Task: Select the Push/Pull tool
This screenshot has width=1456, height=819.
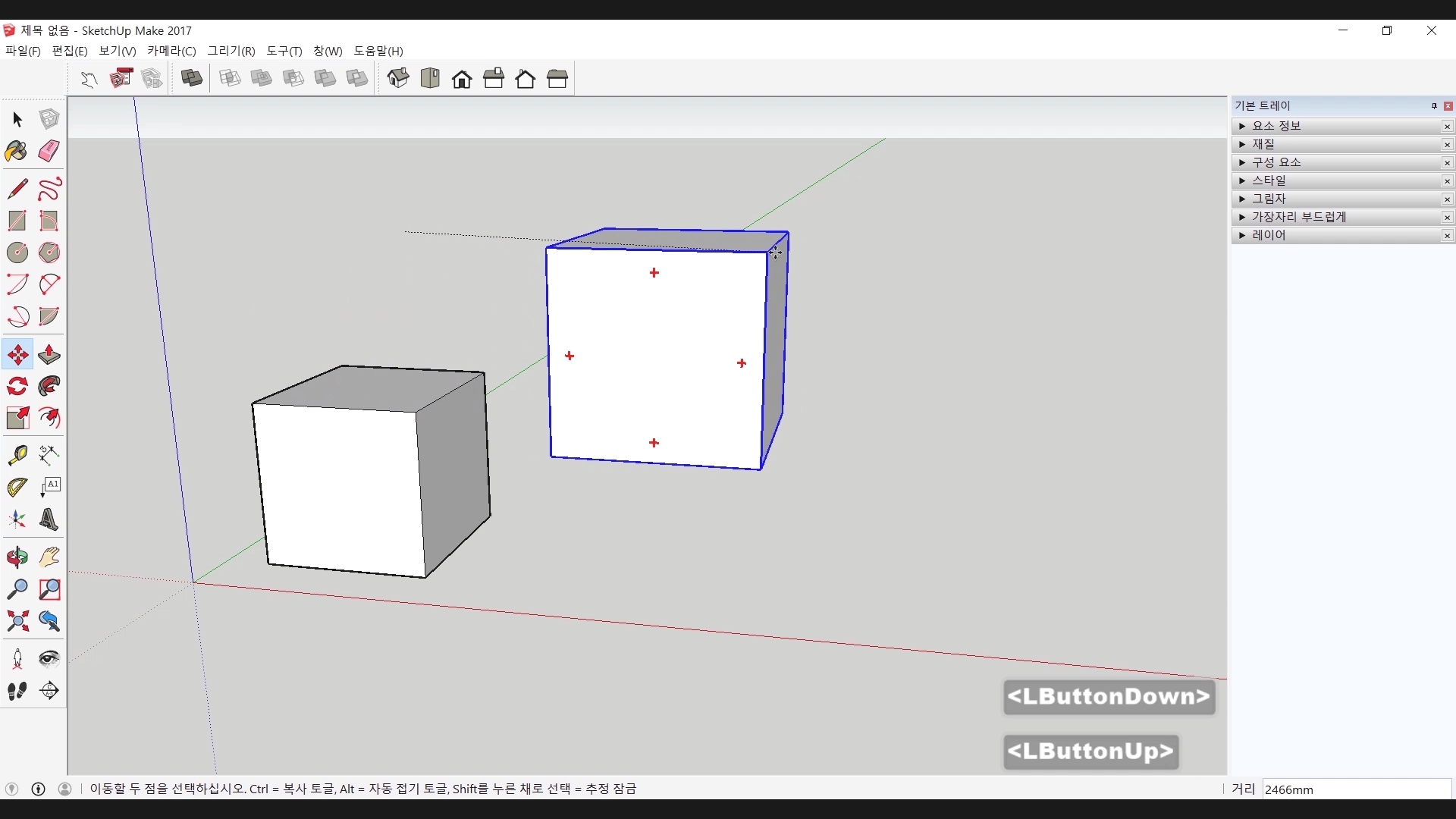Action: (49, 355)
